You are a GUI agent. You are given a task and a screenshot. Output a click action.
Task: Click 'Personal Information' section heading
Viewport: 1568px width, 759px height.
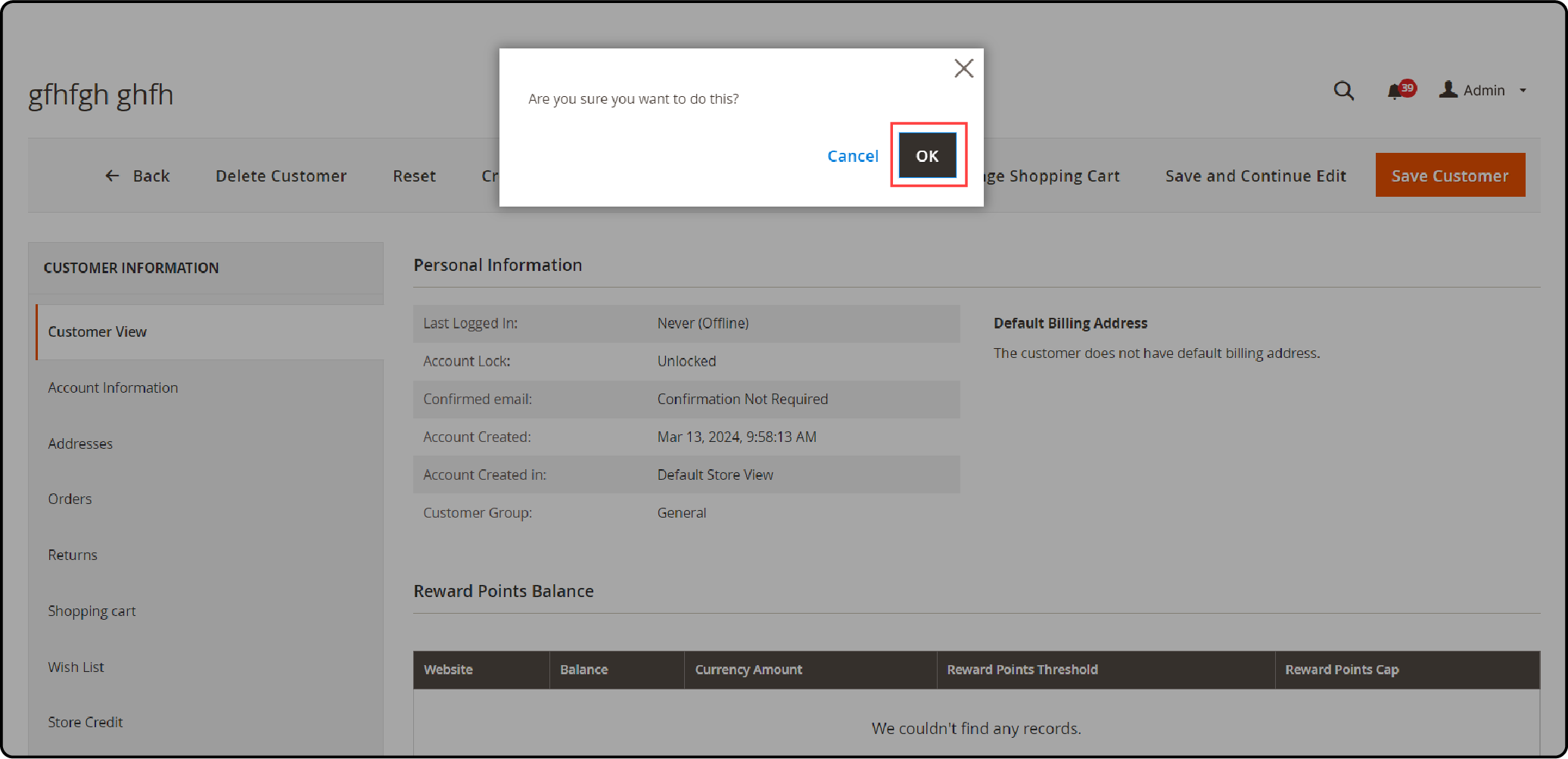[x=497, y=265]
